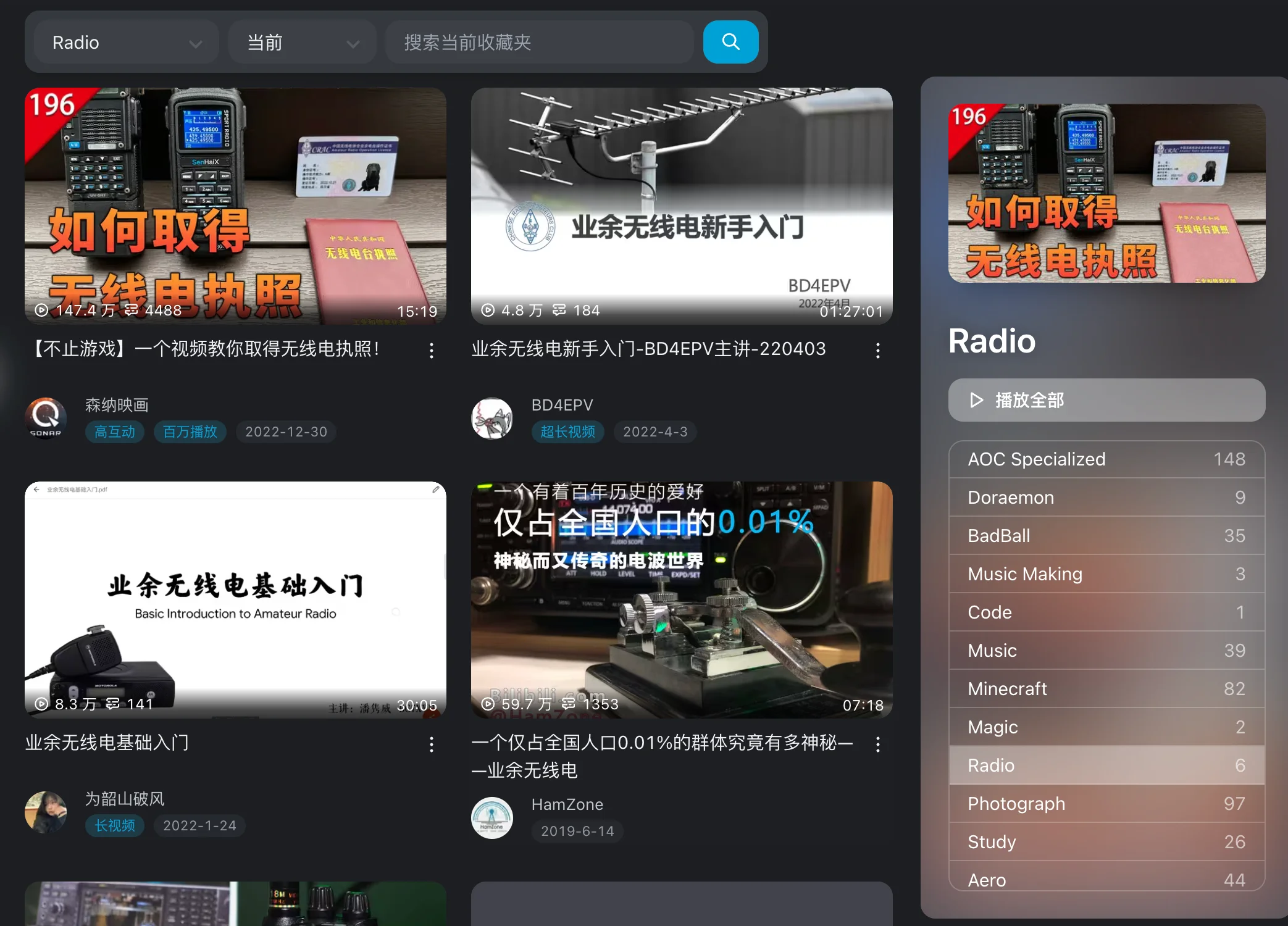Click the 长视频 tag
This screenshot has width=1288, height=926.
tap(115, 825)
